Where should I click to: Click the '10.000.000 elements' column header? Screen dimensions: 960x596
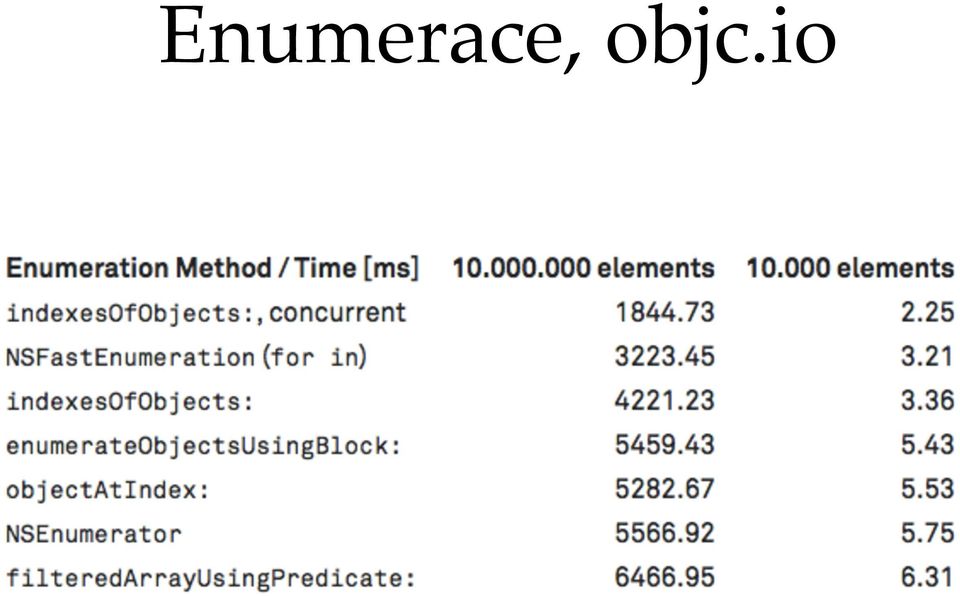583,268
